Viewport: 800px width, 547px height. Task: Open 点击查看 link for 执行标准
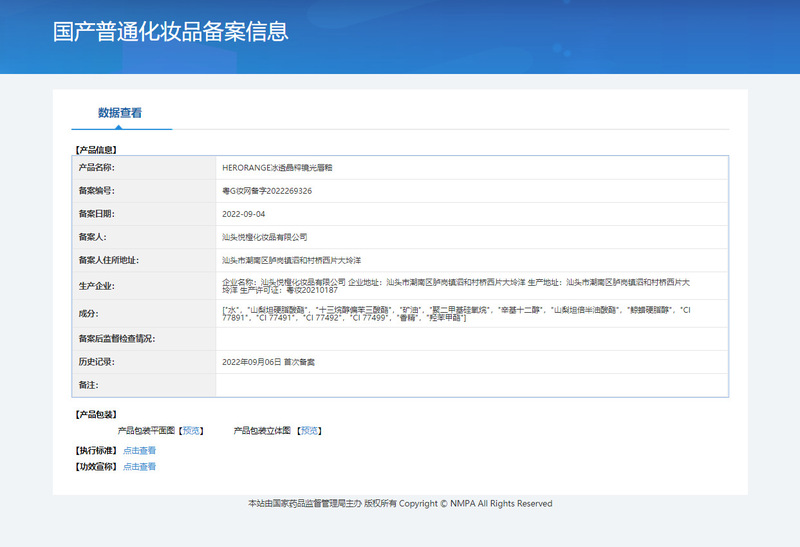[x=139, y=451]
